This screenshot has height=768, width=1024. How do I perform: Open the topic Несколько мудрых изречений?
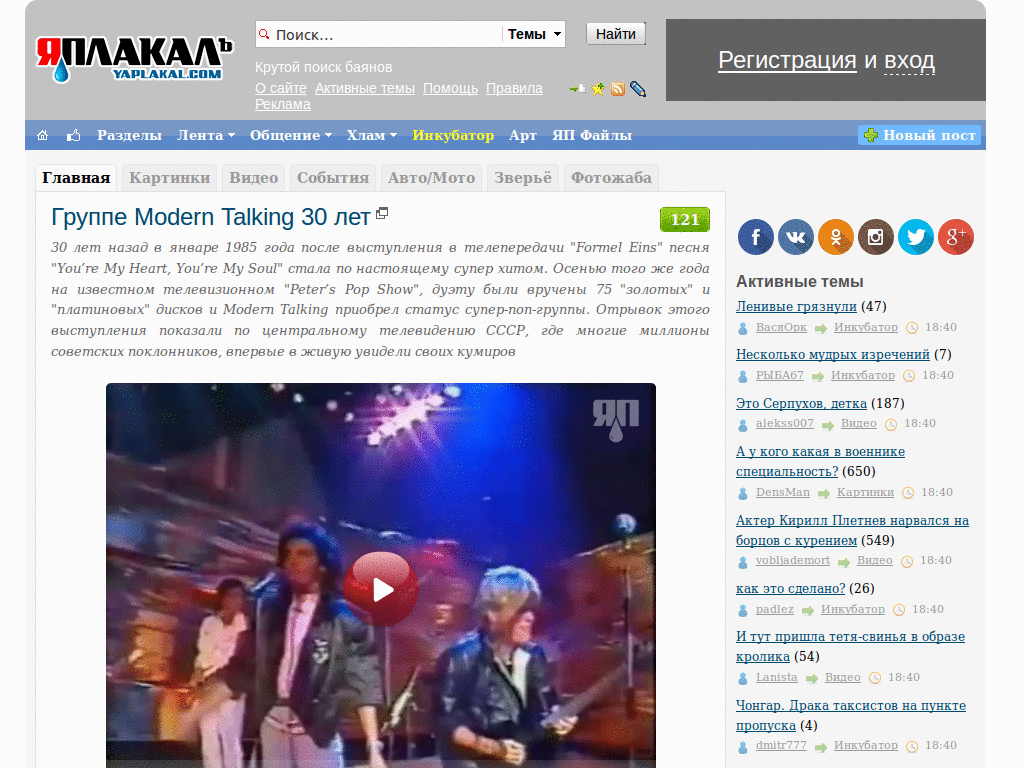[833, 355]
